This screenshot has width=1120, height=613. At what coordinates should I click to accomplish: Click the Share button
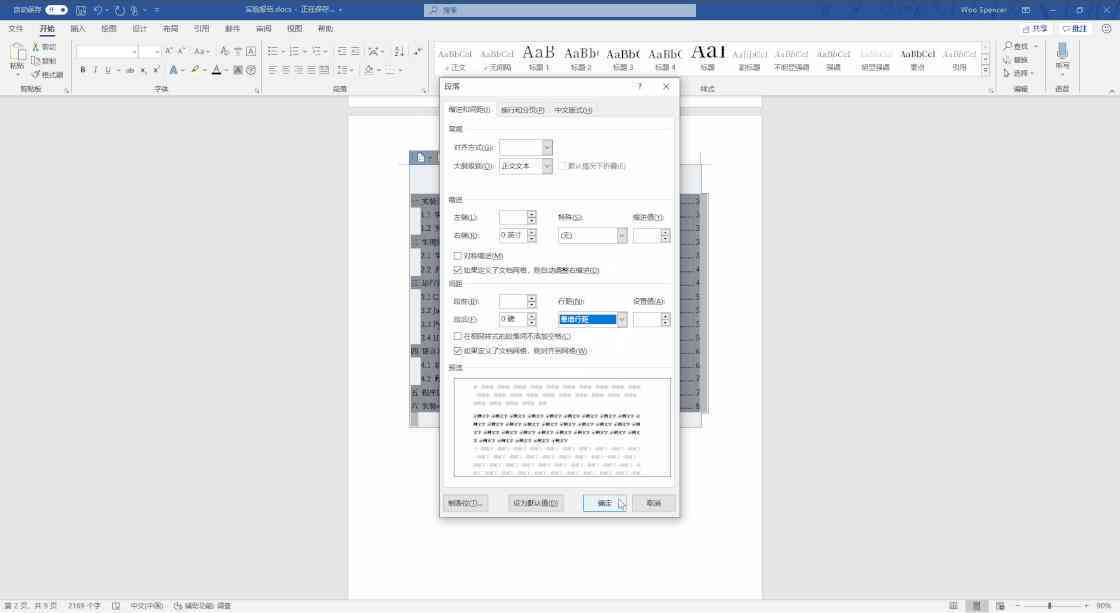[1035, 29]
